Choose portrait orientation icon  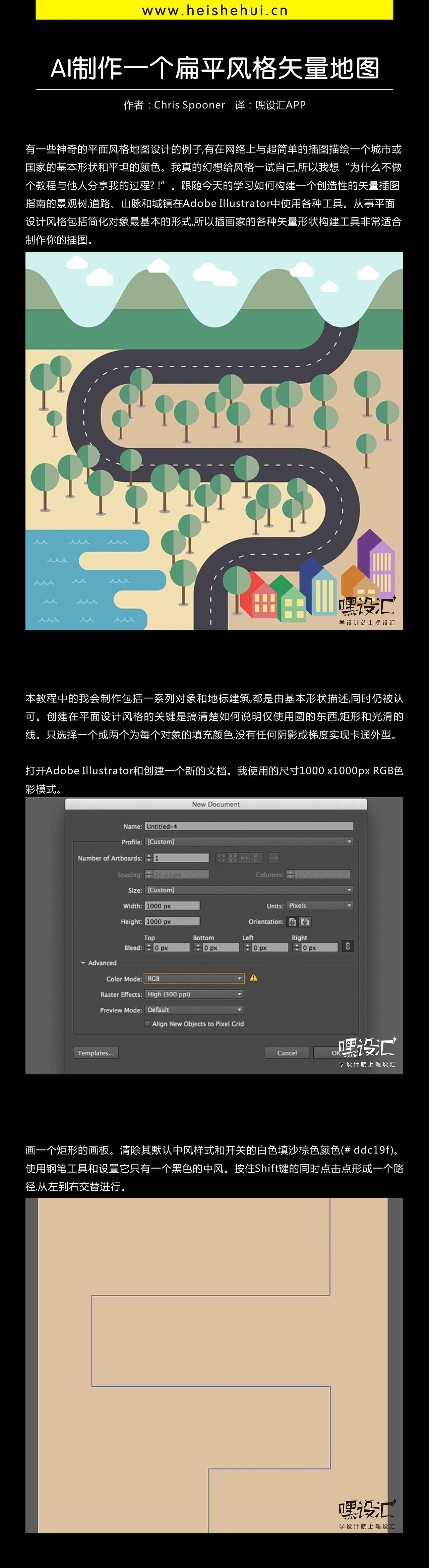pyautogui.click(x=293, y=922)
